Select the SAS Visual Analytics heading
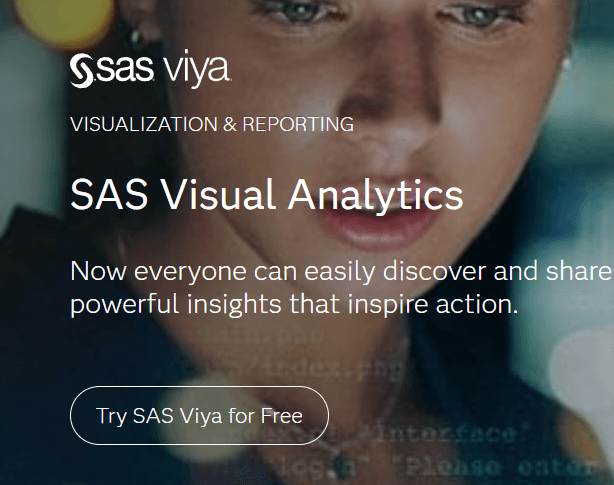Image resolution: width=614 pixels, height=485 pixels. tap(267, 194)
